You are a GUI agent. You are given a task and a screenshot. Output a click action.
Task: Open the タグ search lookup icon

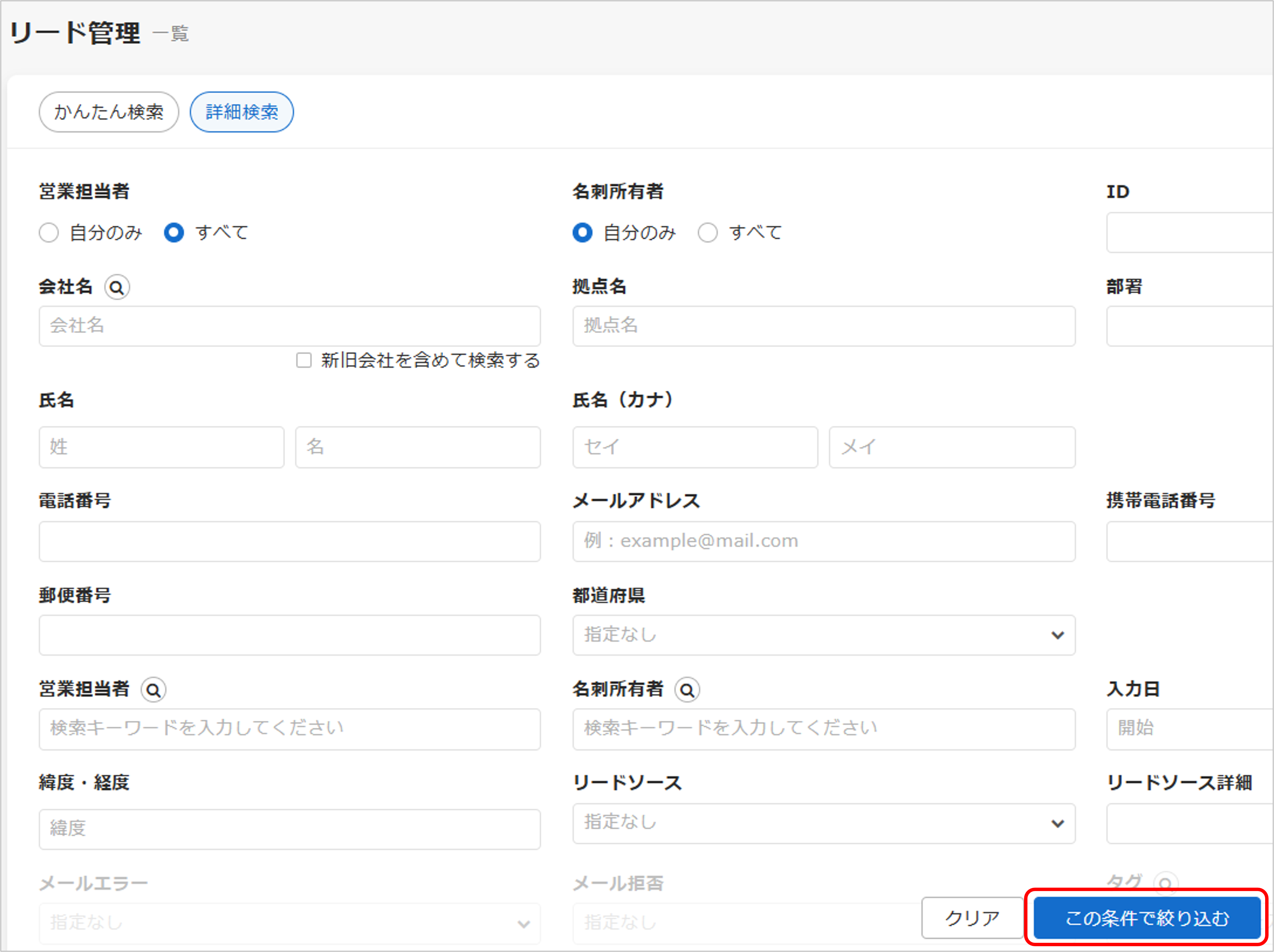coord(1165,883)
